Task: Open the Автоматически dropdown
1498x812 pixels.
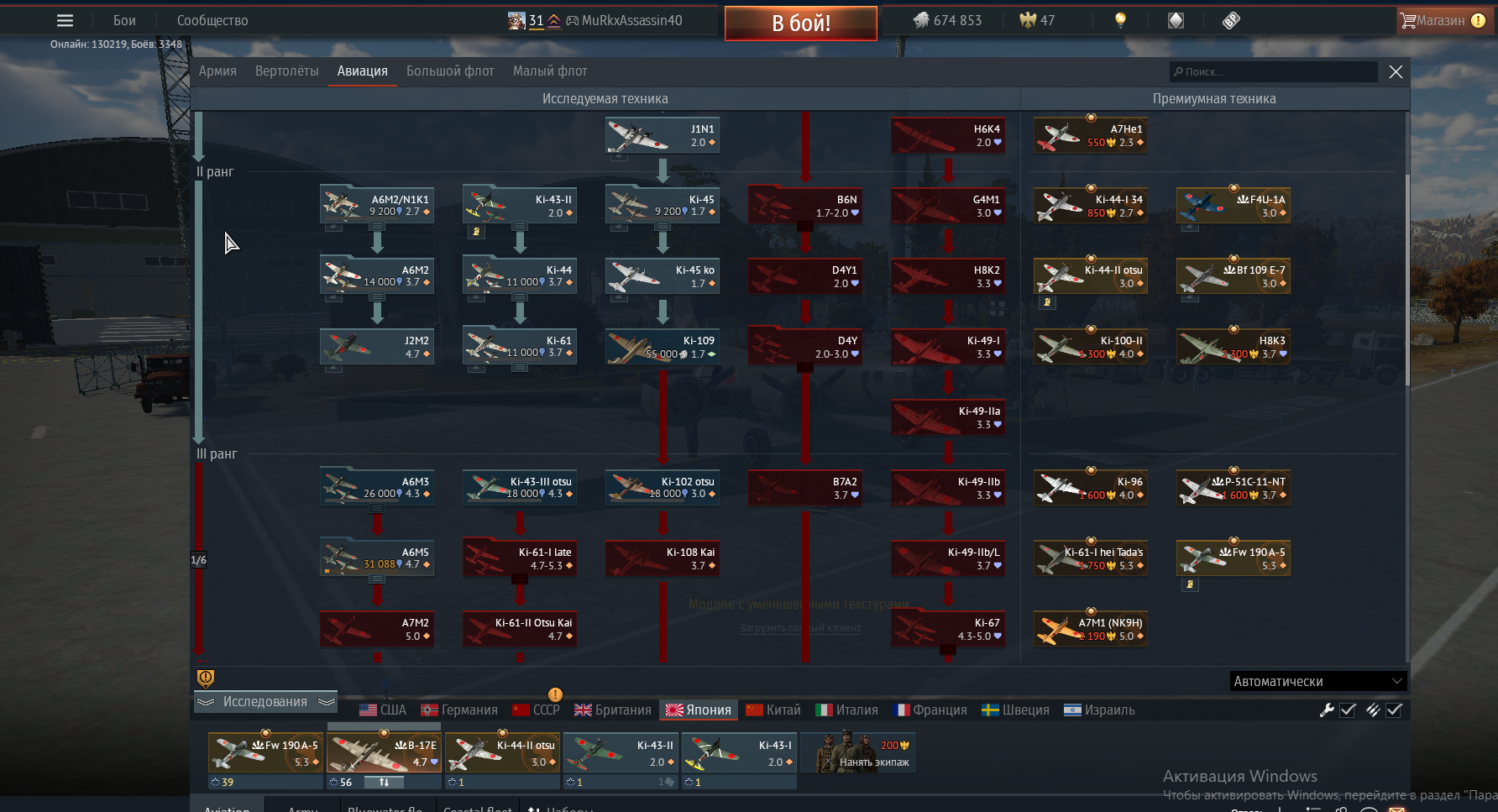Action: point(1318,681)
